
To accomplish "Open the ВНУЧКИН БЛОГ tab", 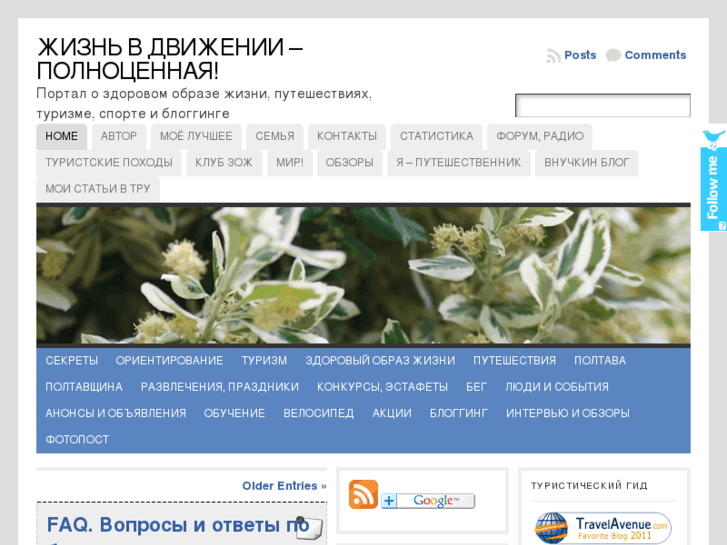I will click(x=587, y=163).
